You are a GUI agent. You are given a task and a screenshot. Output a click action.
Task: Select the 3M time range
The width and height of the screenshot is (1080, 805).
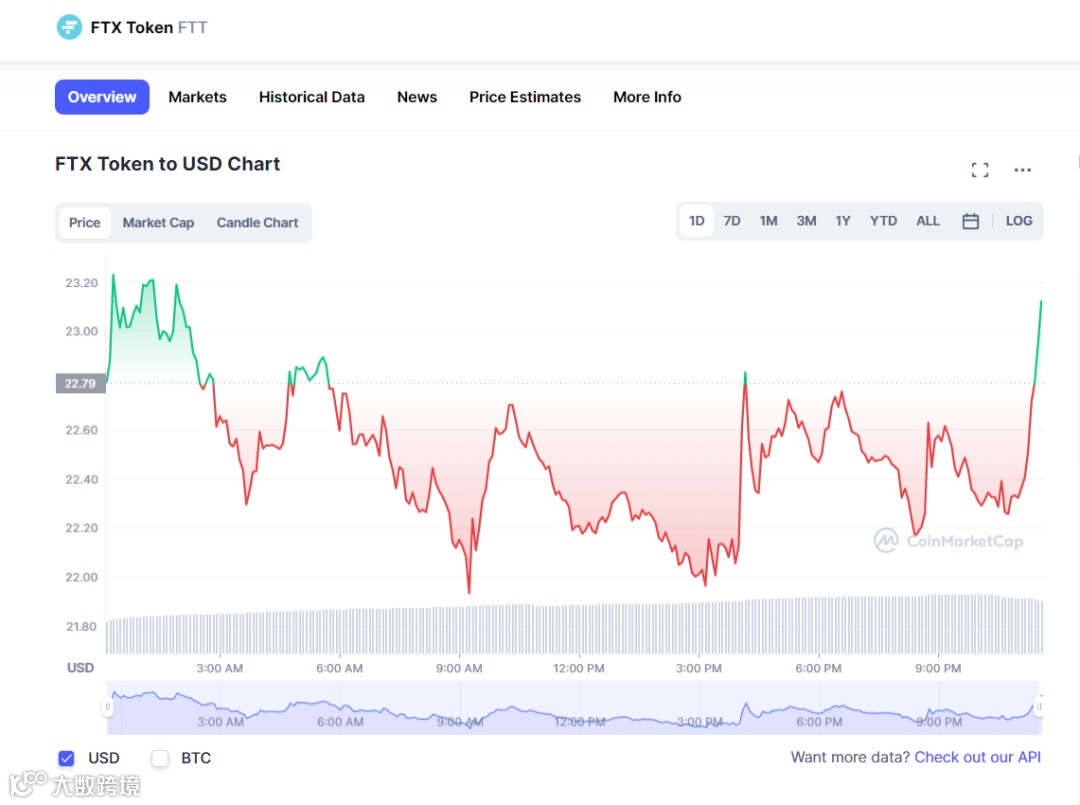806,221
